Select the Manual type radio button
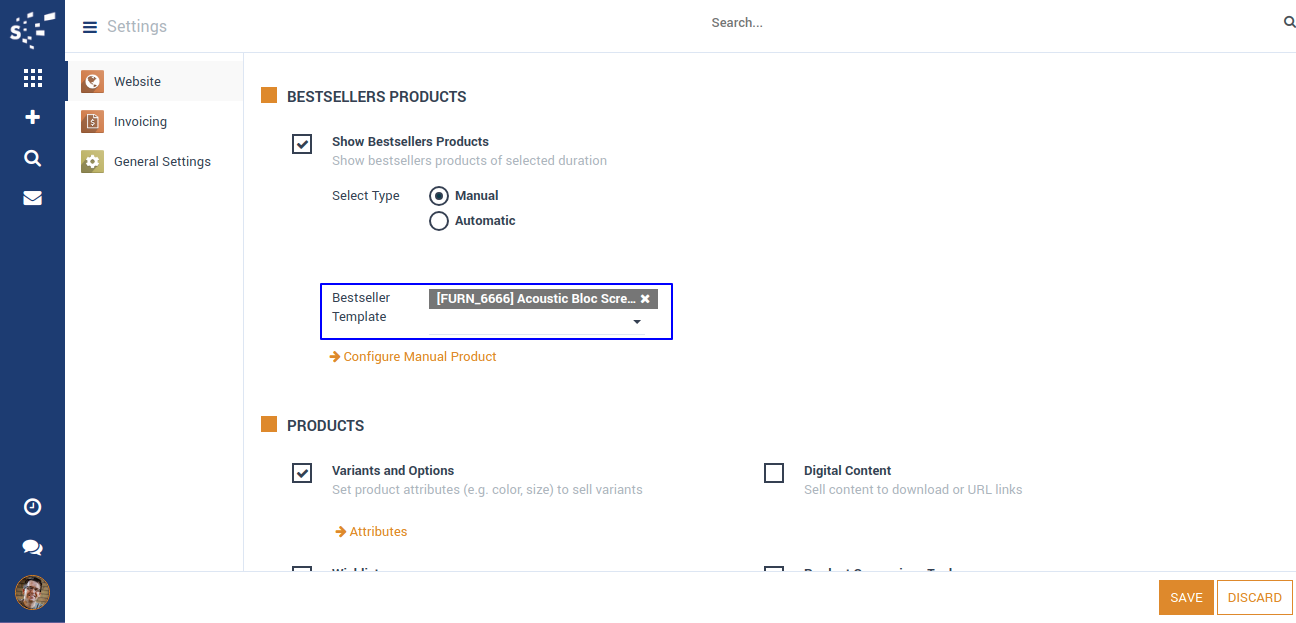 (x=439, y=196)
